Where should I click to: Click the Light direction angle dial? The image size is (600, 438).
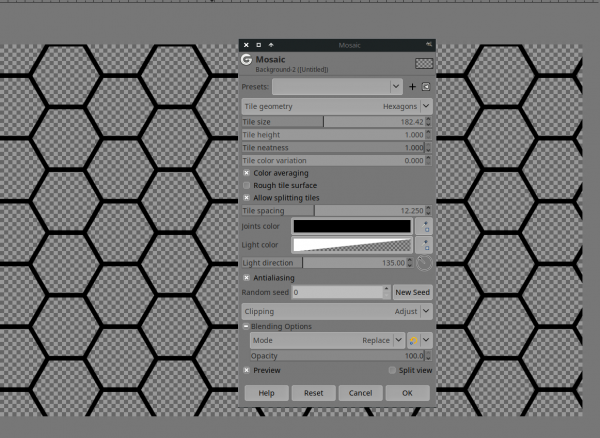pyautogui.click(x=424, y=263)
